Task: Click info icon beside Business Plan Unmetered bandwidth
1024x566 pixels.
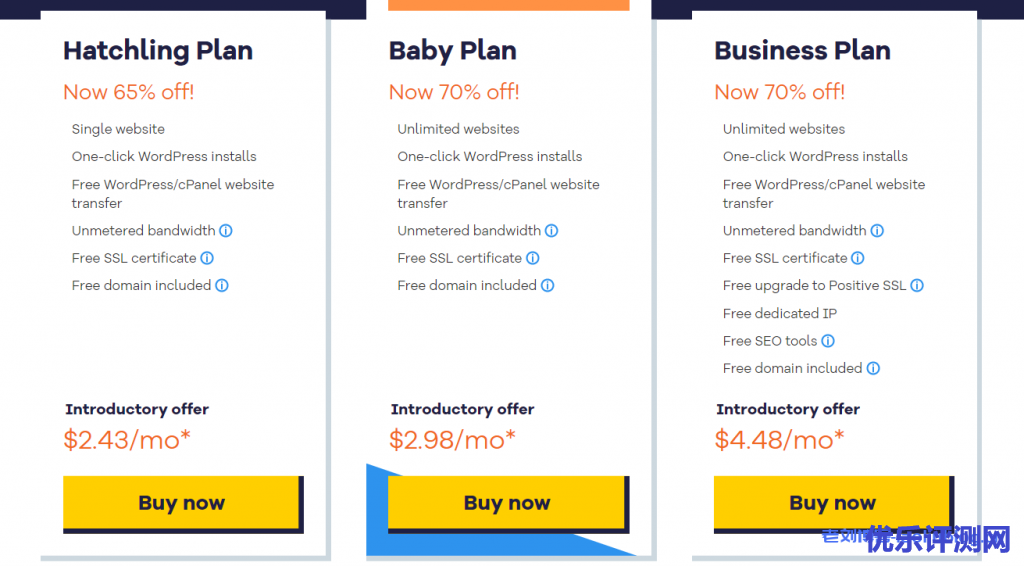Action: click(877, 231)
